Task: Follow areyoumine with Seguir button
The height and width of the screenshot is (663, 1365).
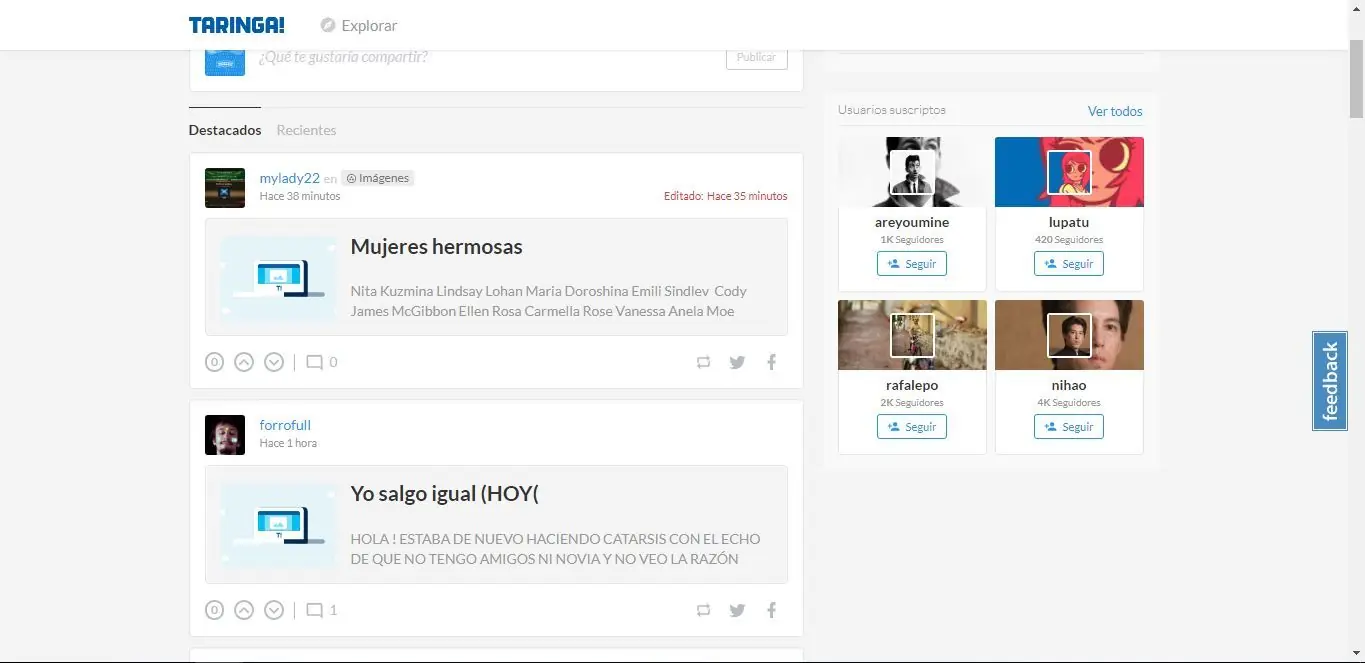Action: pyautogui.click(x=912, y=264)
